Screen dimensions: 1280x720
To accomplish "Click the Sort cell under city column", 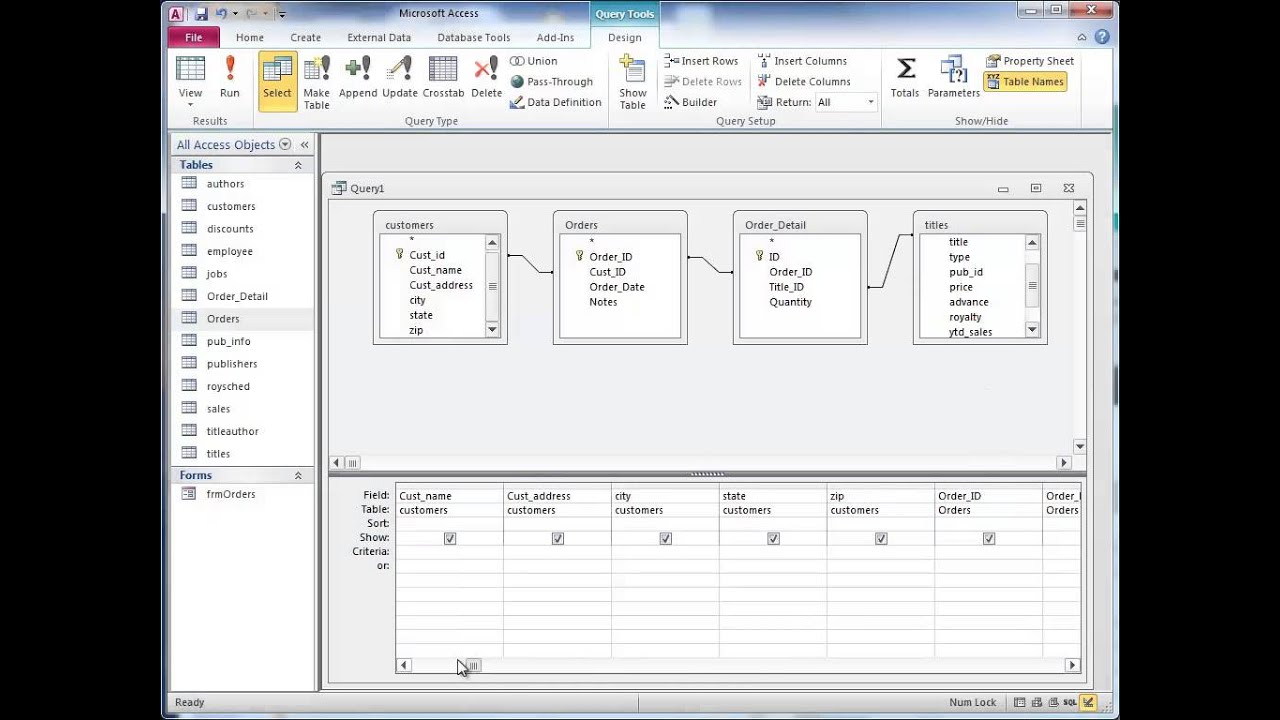I will pos(665,524).
